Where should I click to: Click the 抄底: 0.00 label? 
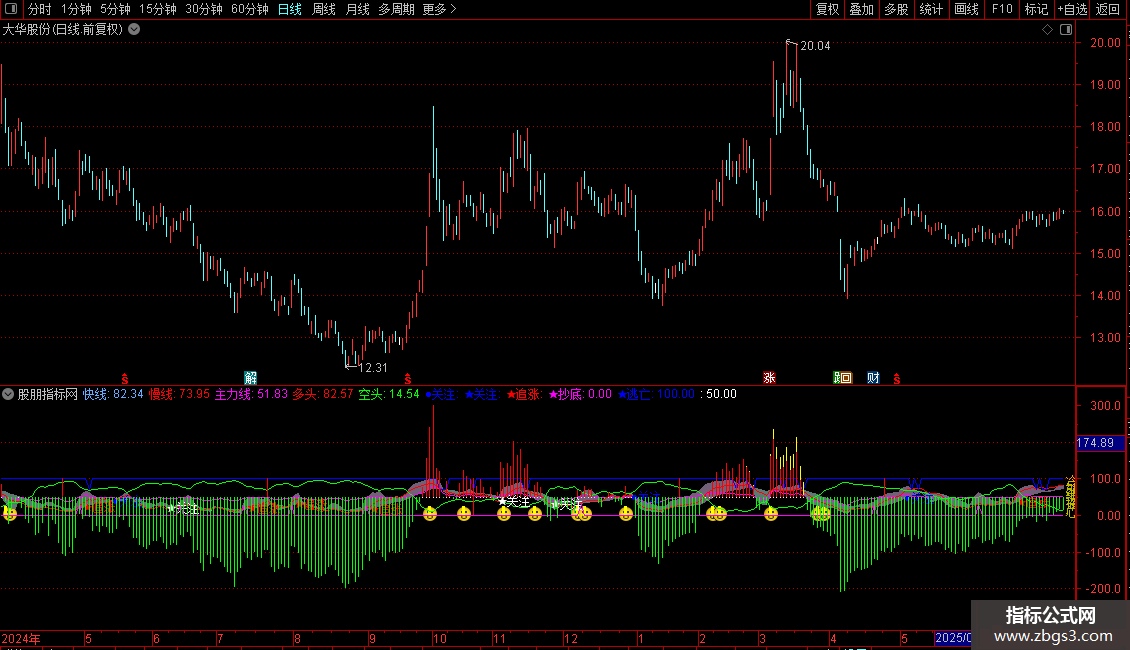pos(580,394)
